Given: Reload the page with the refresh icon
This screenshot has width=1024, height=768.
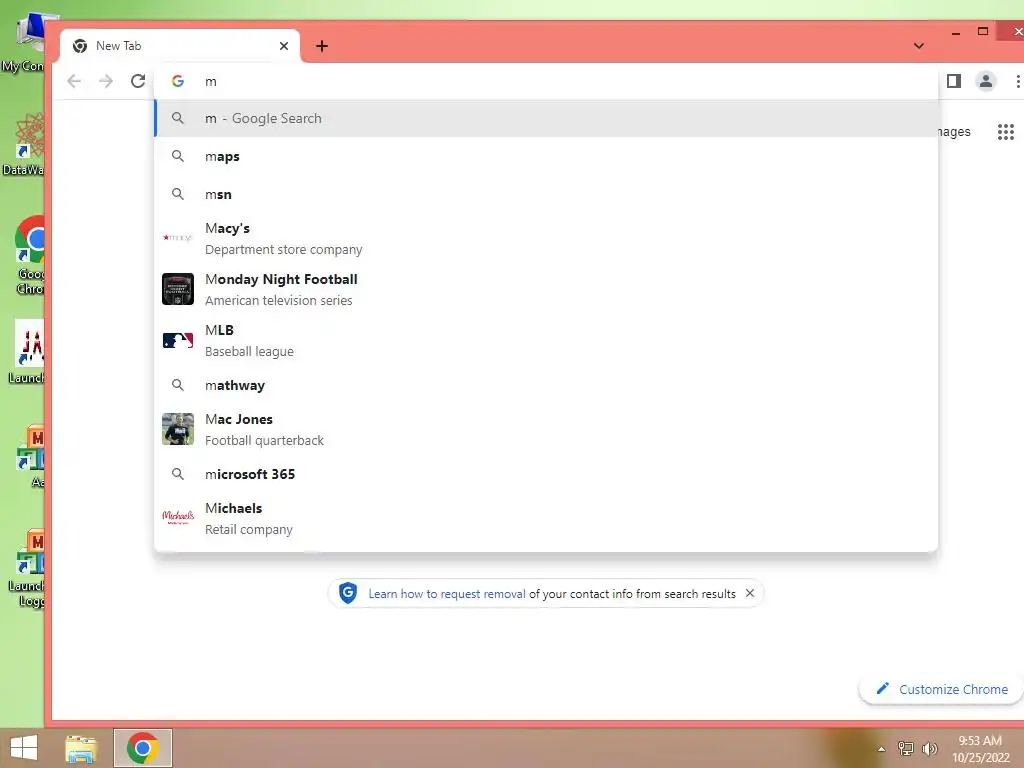Looking at the screenshot, I should coord(138,81).
